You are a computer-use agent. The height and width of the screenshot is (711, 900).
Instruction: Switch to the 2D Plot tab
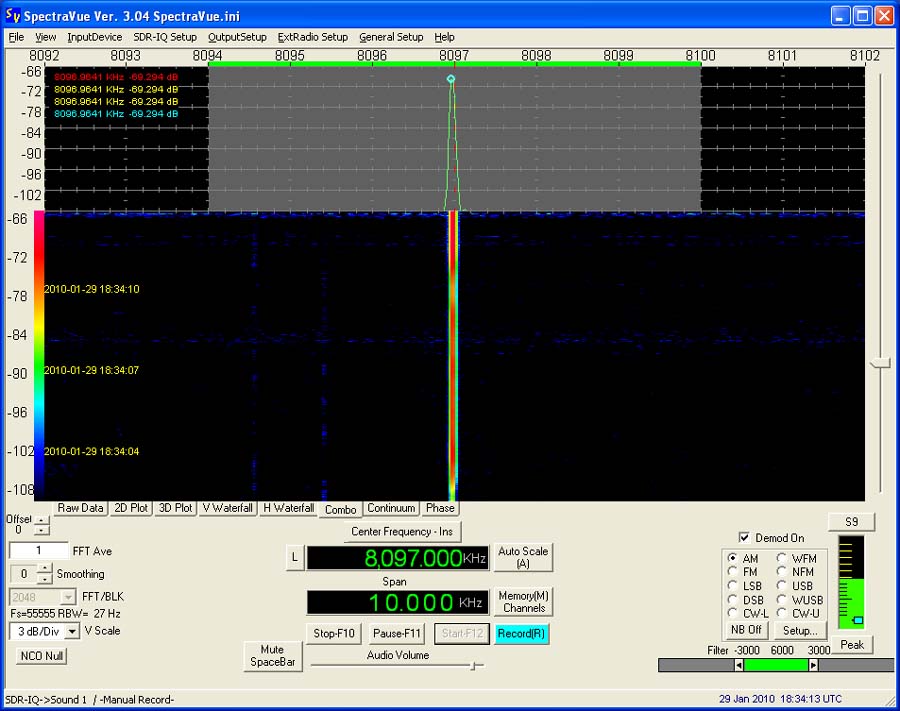(131, 508)
